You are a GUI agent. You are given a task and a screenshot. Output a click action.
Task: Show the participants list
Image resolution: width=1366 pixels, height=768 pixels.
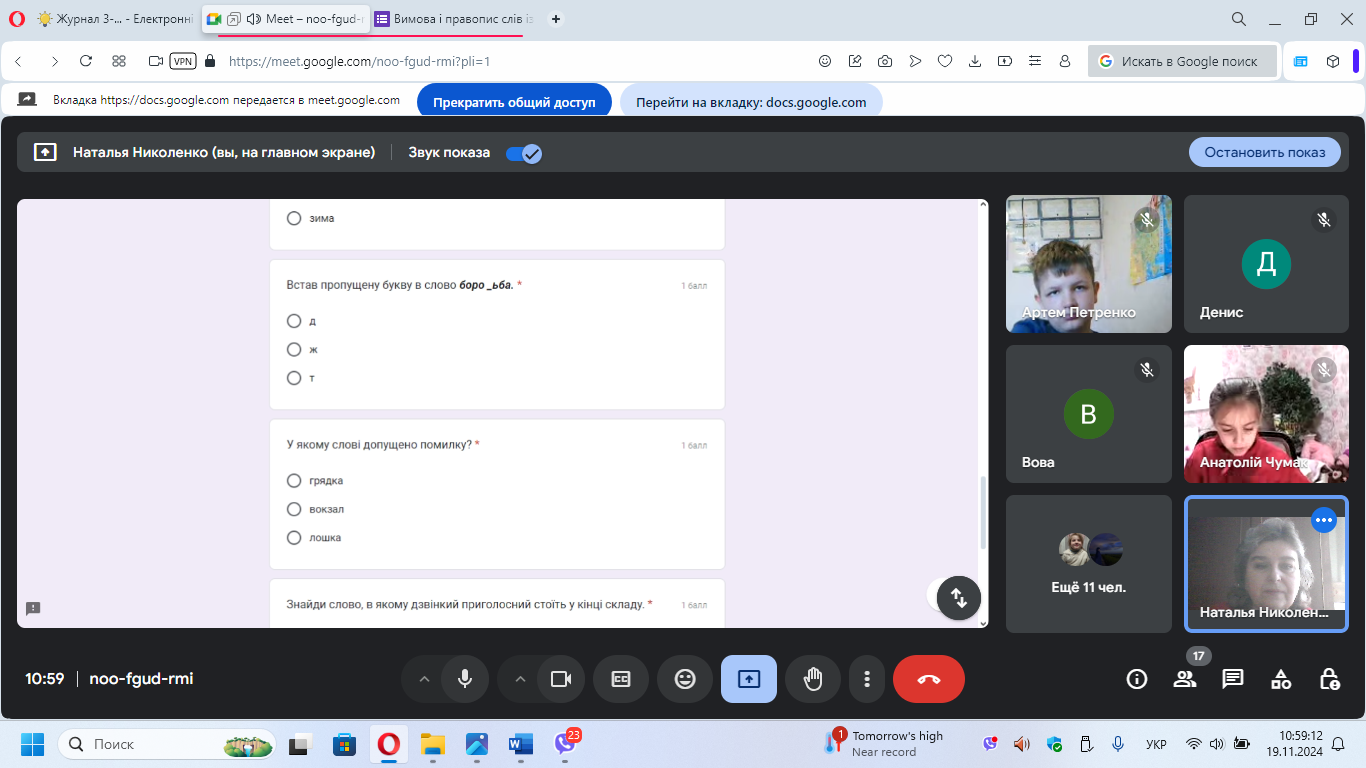pyautogui.click(x=1185, y=679)
